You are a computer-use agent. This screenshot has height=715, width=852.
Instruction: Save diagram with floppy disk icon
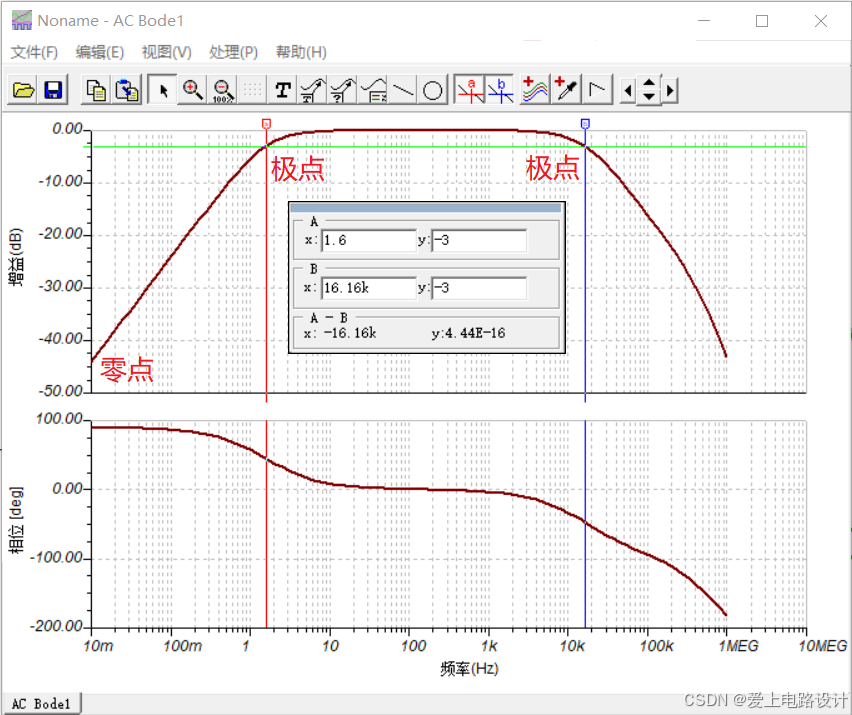click(x=53, y=91)
